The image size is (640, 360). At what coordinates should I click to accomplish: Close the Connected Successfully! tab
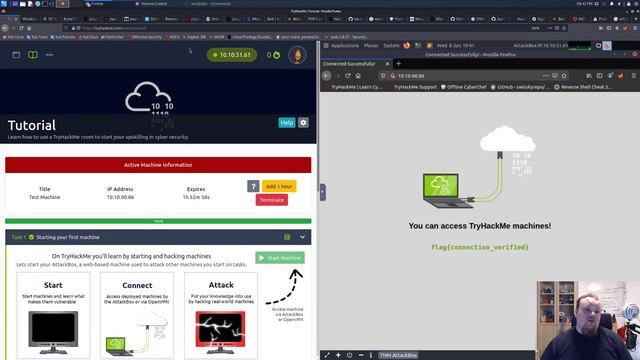pyautogui.click(x=387, y=64)
